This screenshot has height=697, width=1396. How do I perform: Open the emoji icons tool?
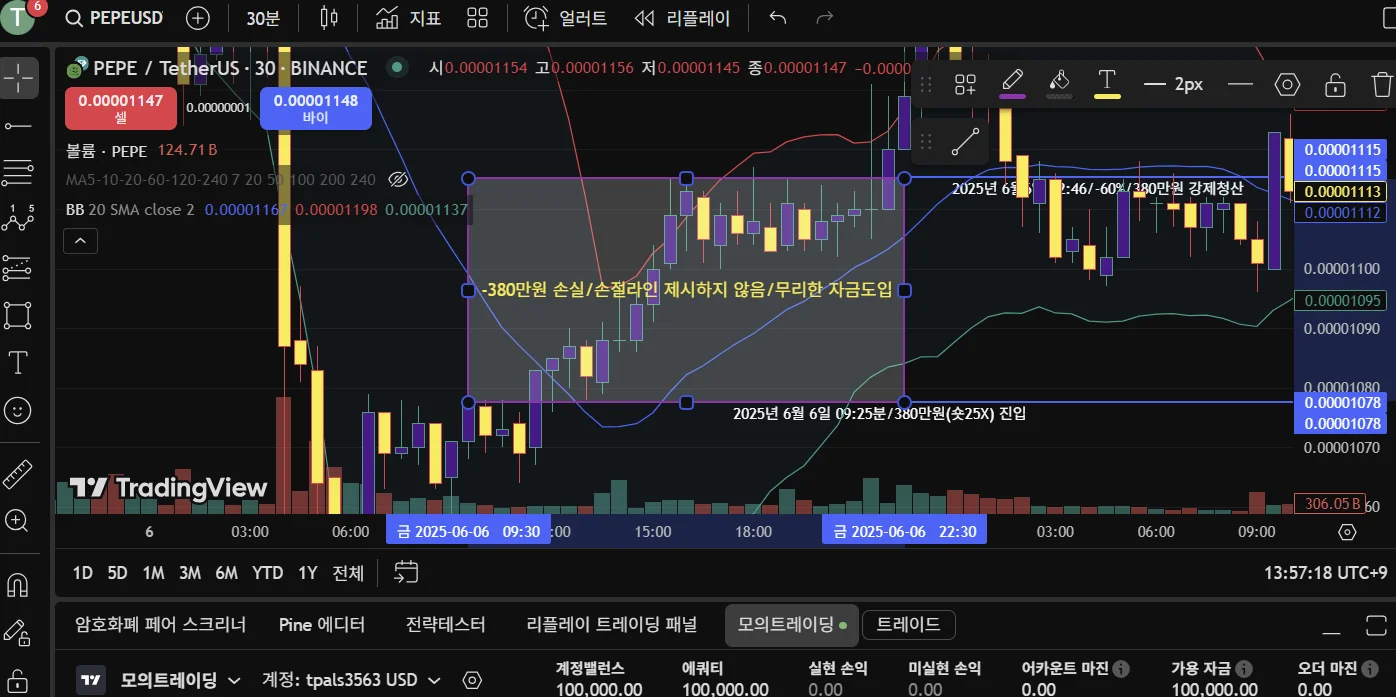18,409
